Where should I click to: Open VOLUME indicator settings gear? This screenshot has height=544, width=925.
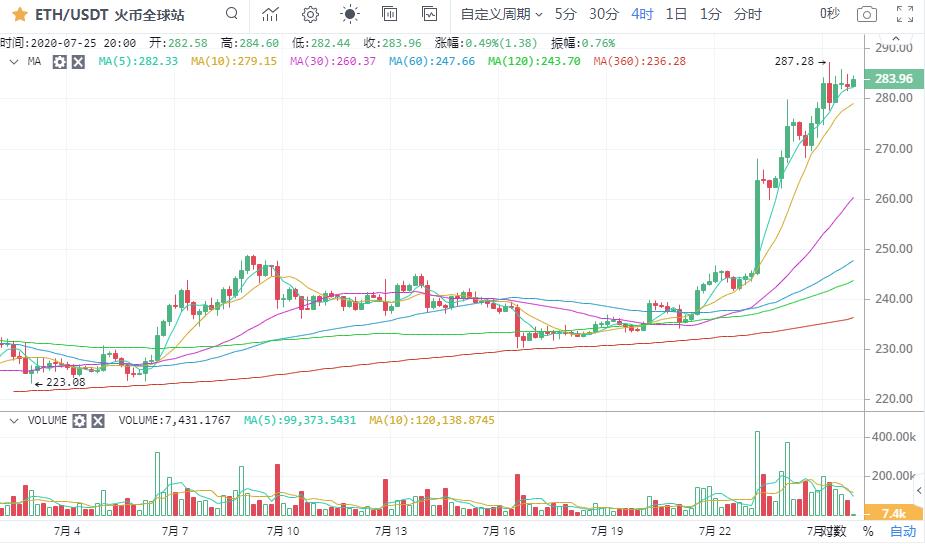pyautogui.click(x=80, y=421)
